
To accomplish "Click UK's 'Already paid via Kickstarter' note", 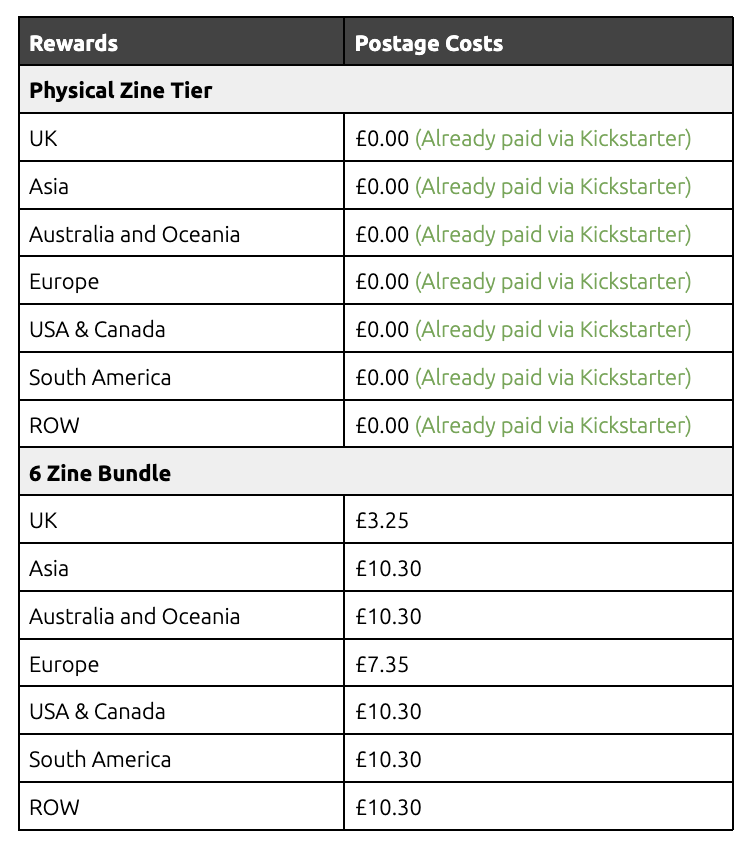I will (553, 138).
